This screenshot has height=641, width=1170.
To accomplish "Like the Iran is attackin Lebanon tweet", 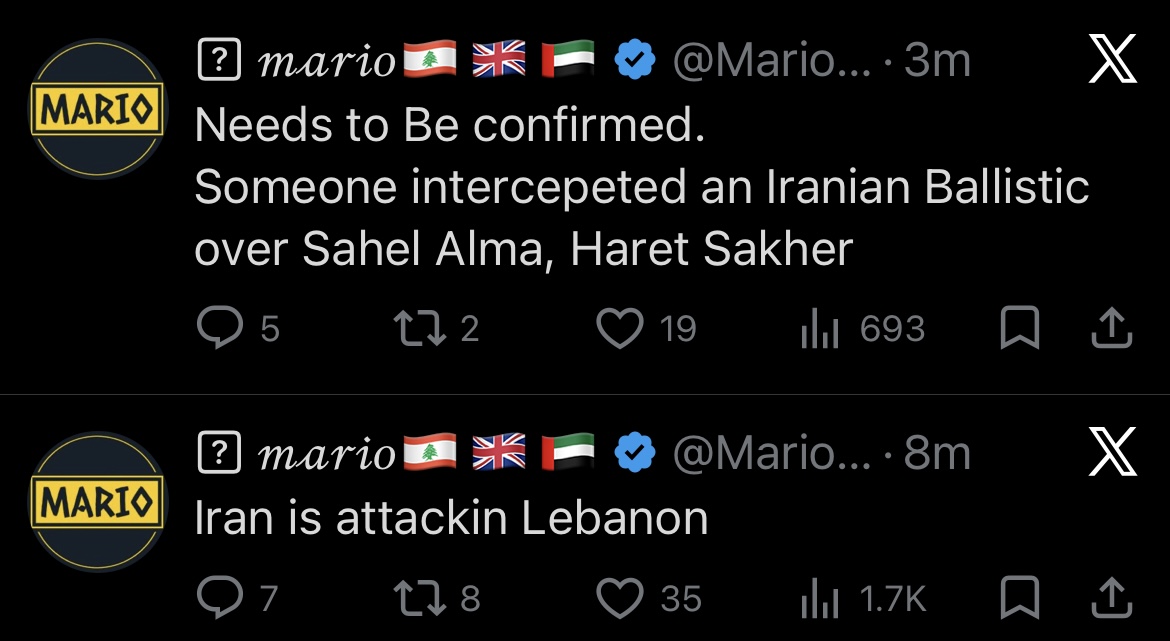I will point(620,598).
